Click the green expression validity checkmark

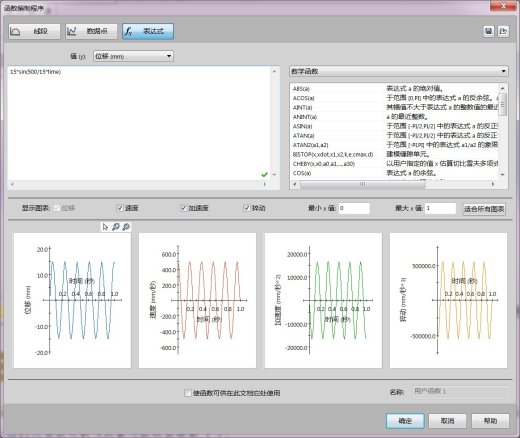point(265,174)
